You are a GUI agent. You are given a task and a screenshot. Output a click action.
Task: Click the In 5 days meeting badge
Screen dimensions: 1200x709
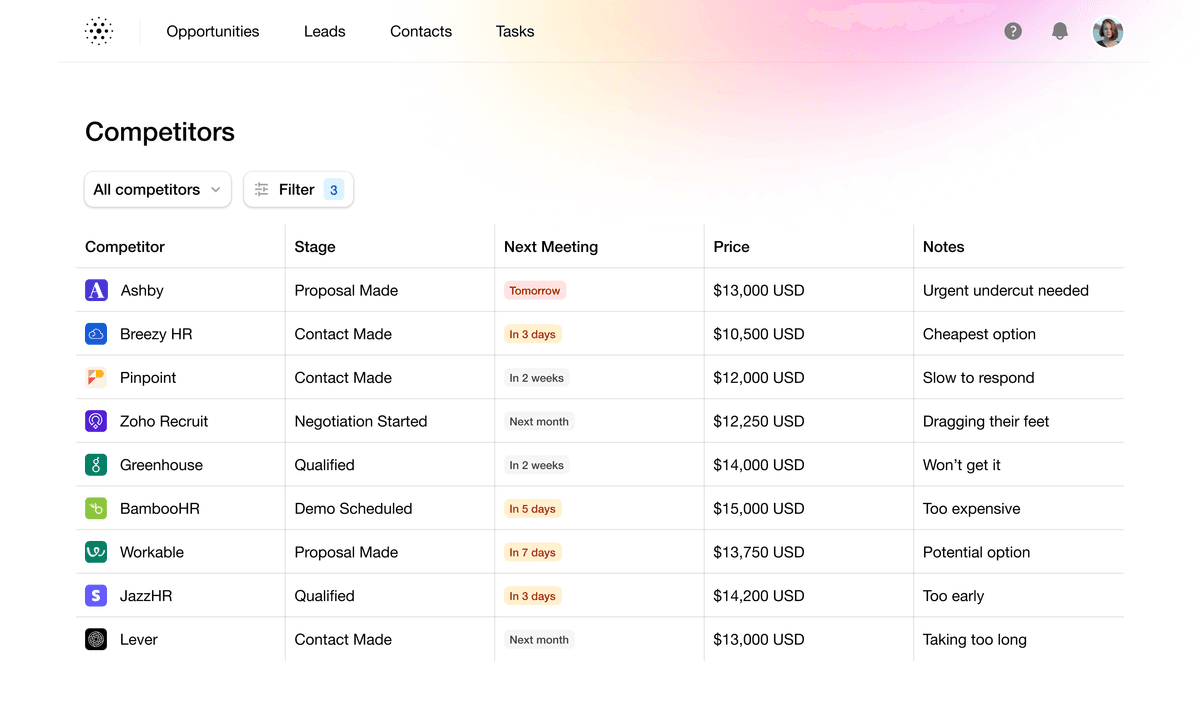point(533,509)
